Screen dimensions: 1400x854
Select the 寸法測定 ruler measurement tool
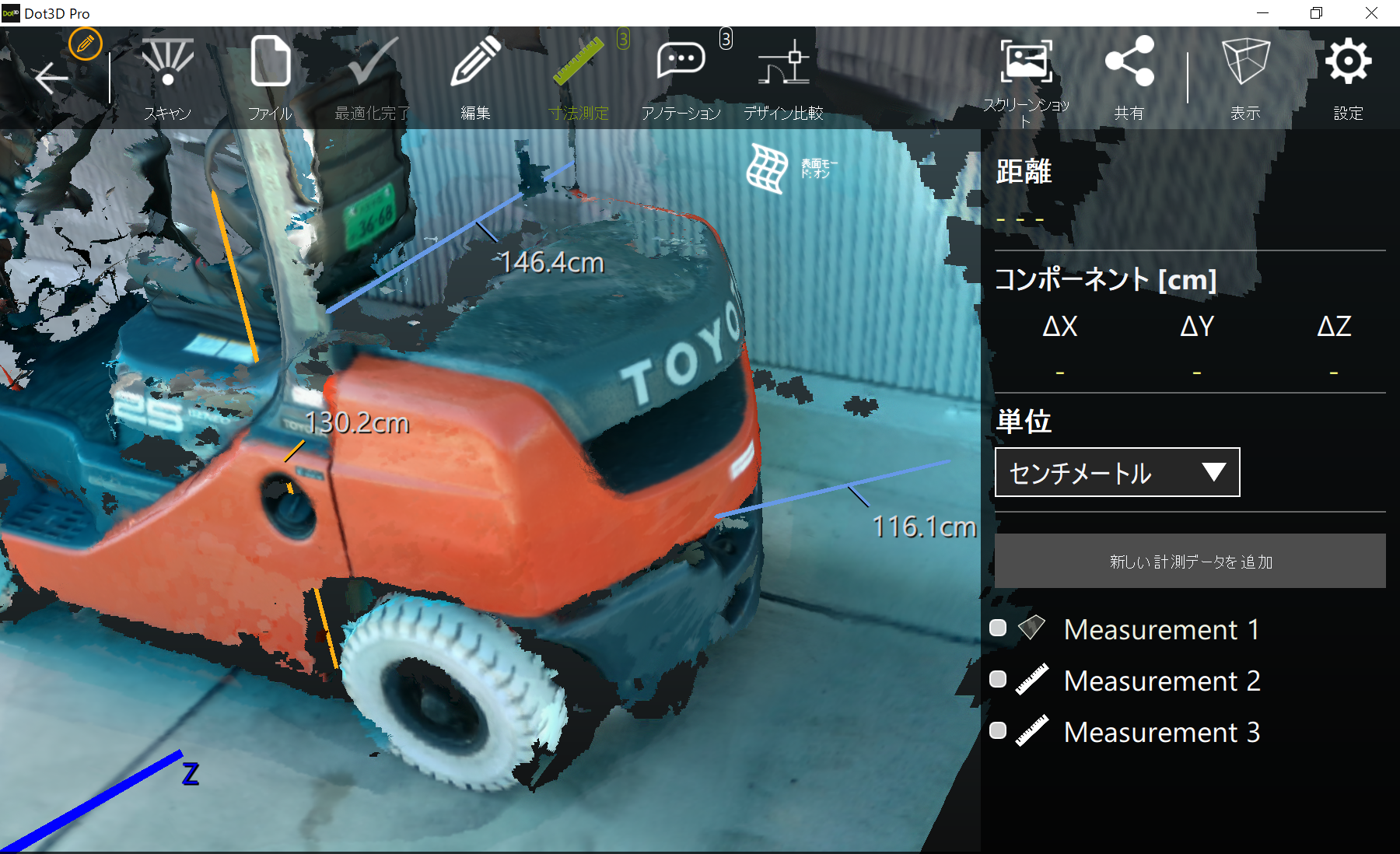579,79
